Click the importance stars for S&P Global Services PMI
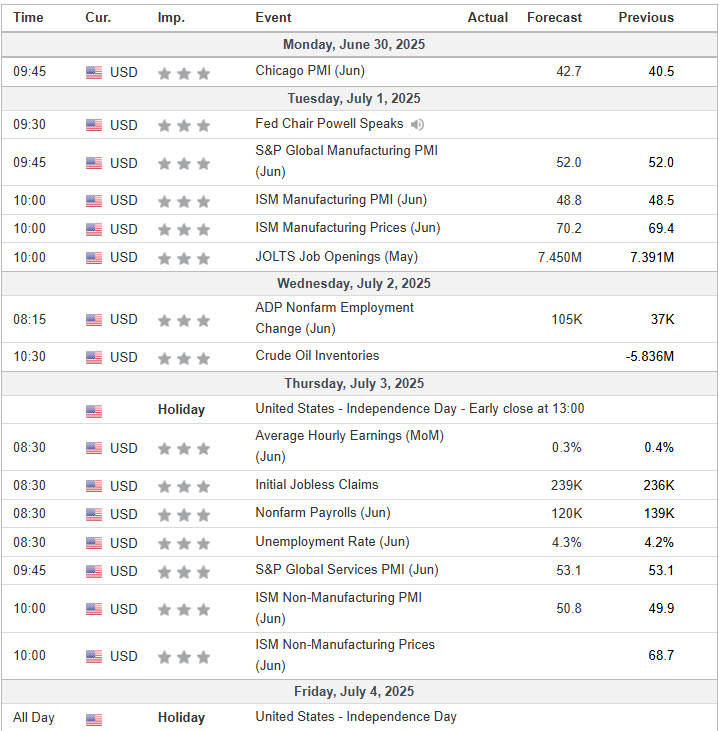This screenshot has width=719, height=731. [x=184, y=572]
